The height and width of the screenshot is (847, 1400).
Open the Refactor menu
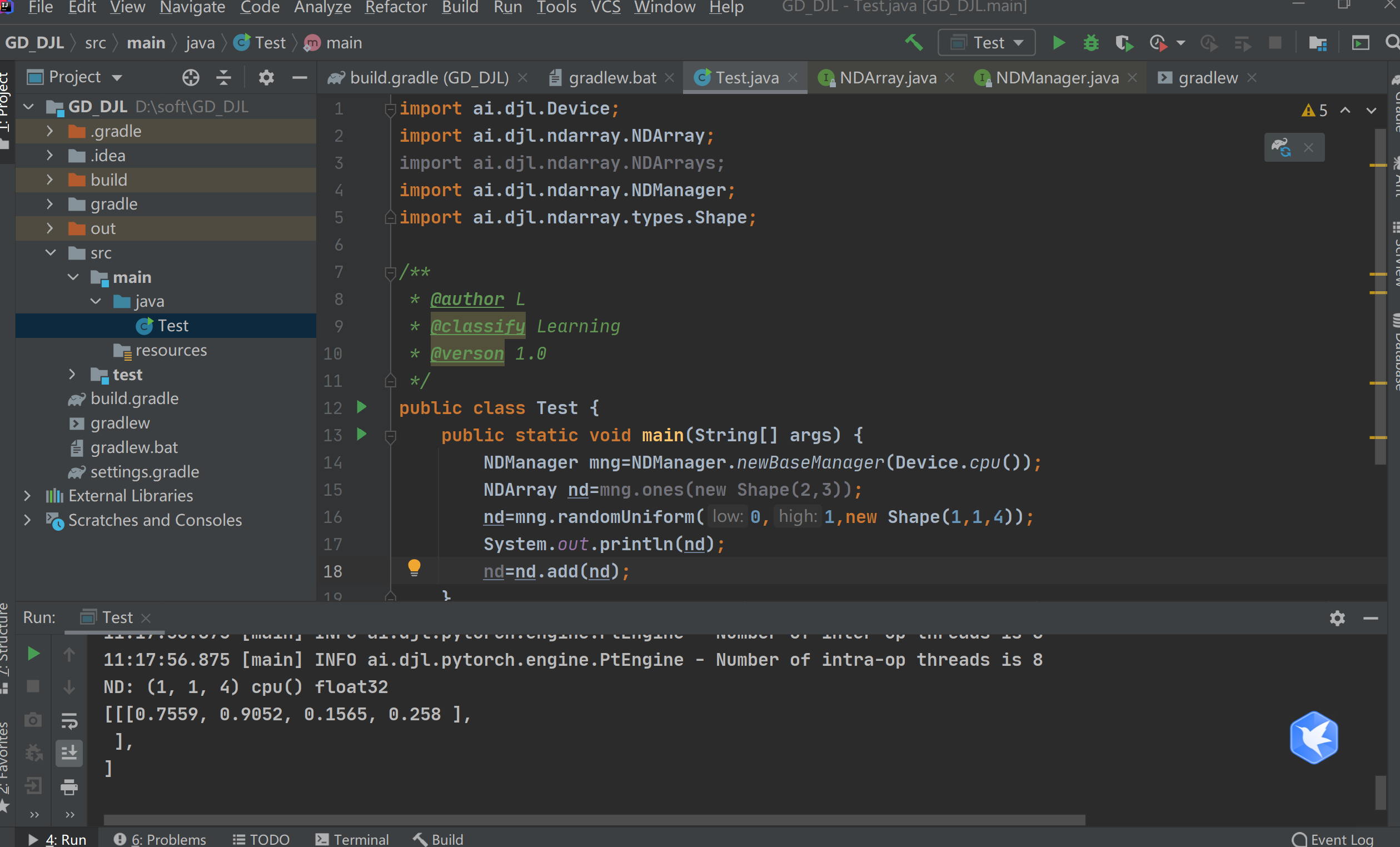[396, 7]
